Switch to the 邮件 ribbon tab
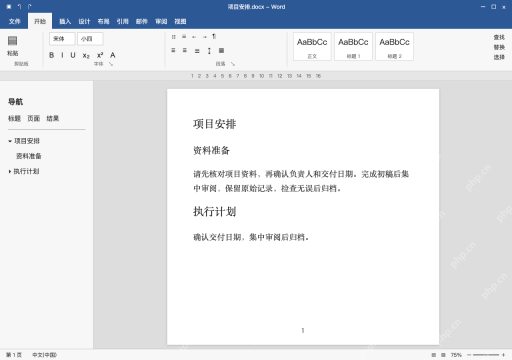The width and height of the screenshot is (512, 360). (x=142, y=21)
